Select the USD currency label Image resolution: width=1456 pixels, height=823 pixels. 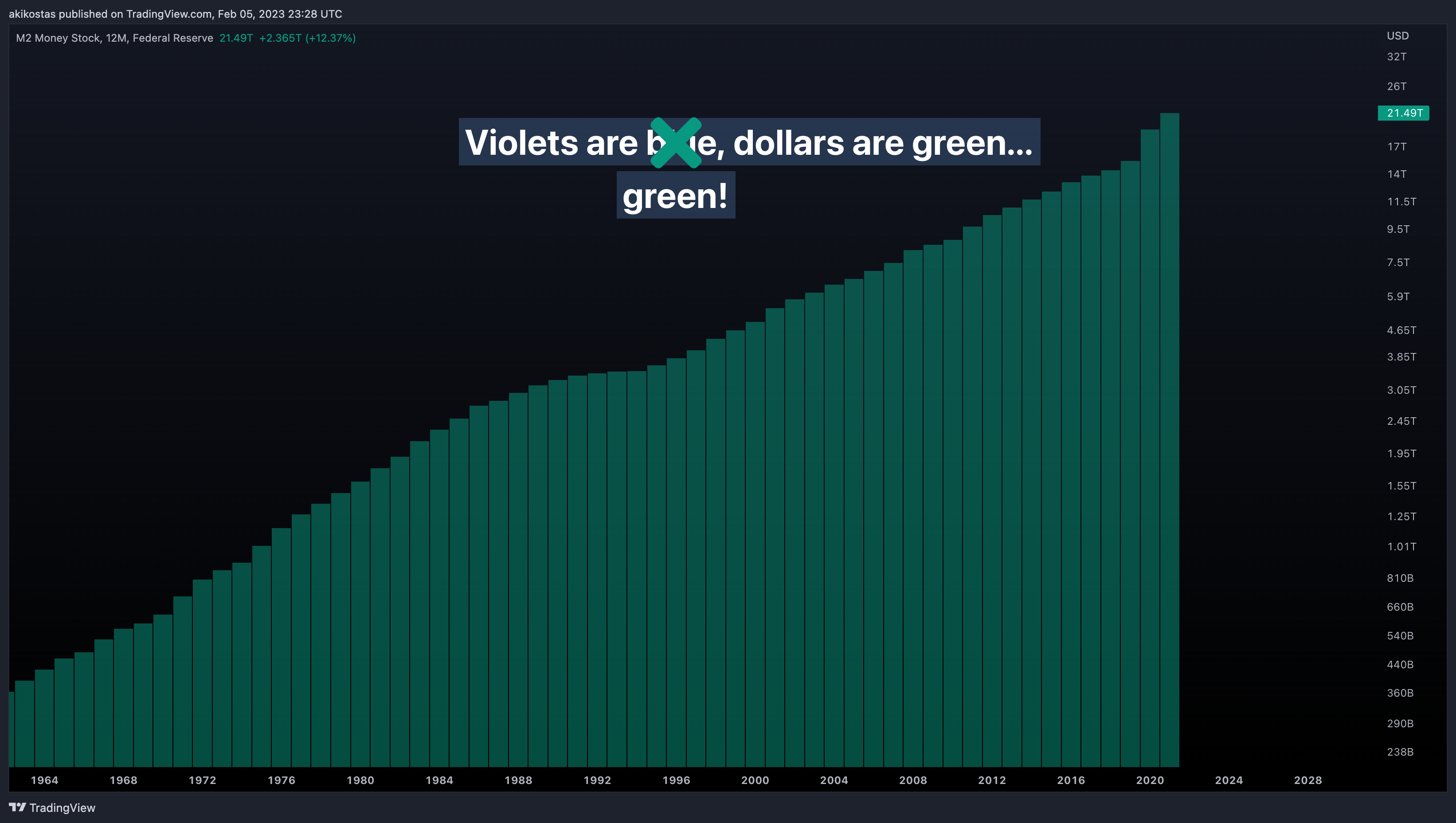pyautogui.click(x=1398, y=35)
